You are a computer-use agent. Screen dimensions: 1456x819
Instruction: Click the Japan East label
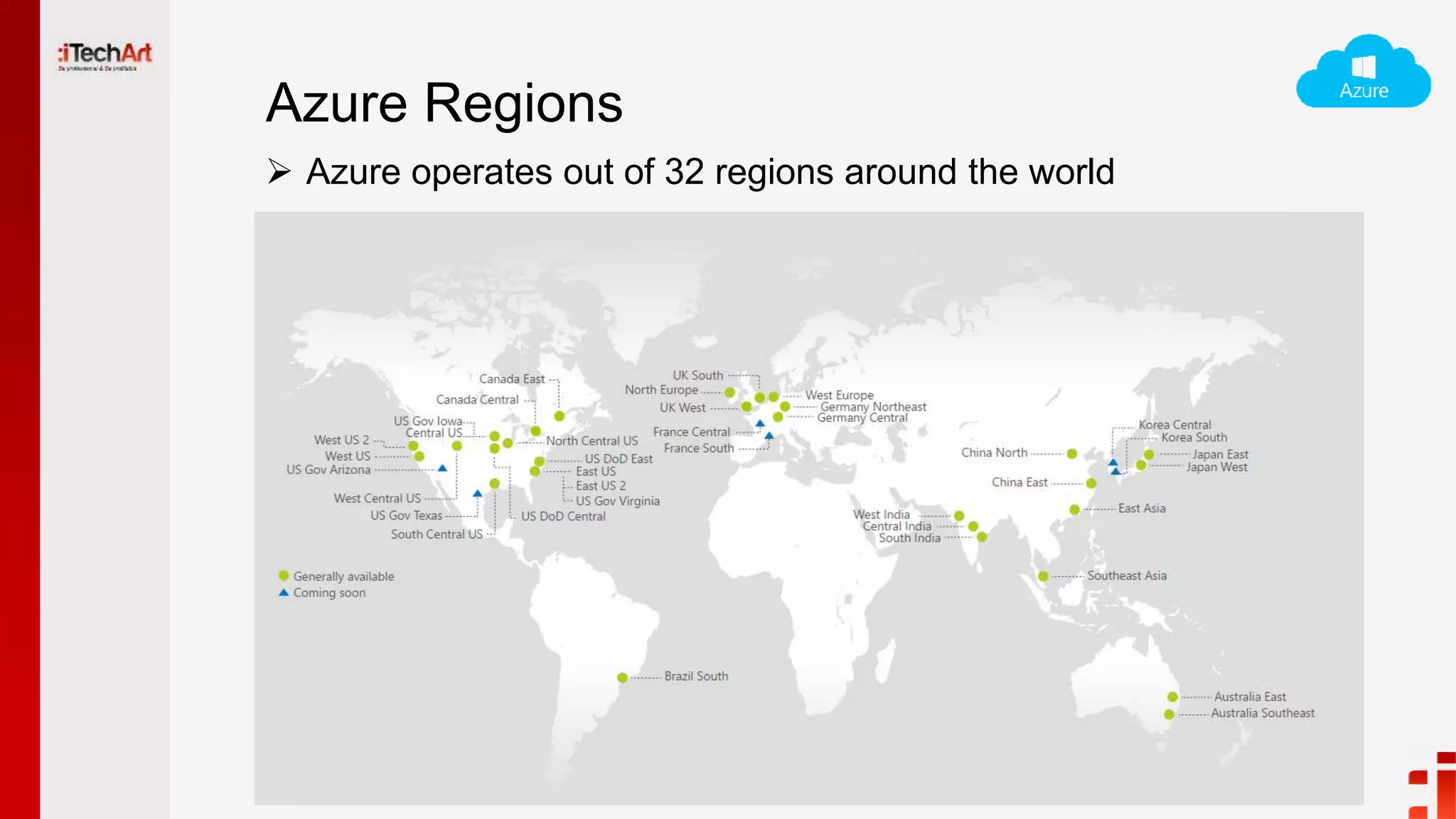click(x=1220, y=454)
